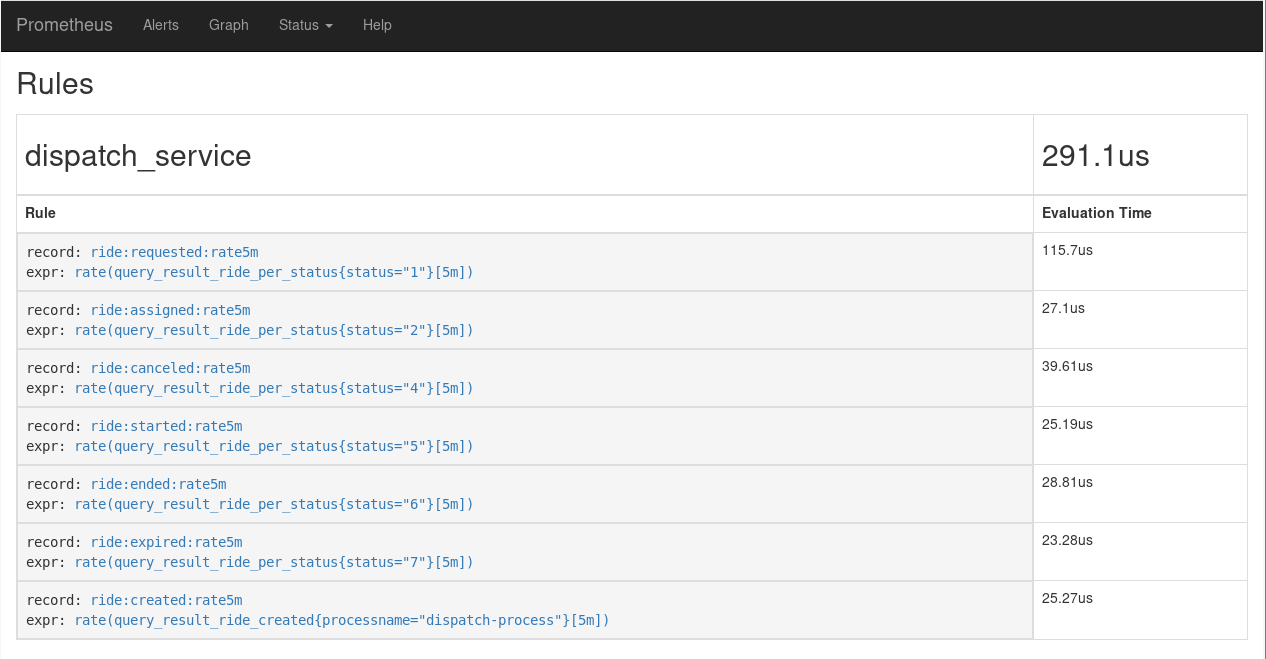Viewport: 1266px width, 659px height.
Task: Open the query_result_ride_created expression link
Action: (342, 620)
